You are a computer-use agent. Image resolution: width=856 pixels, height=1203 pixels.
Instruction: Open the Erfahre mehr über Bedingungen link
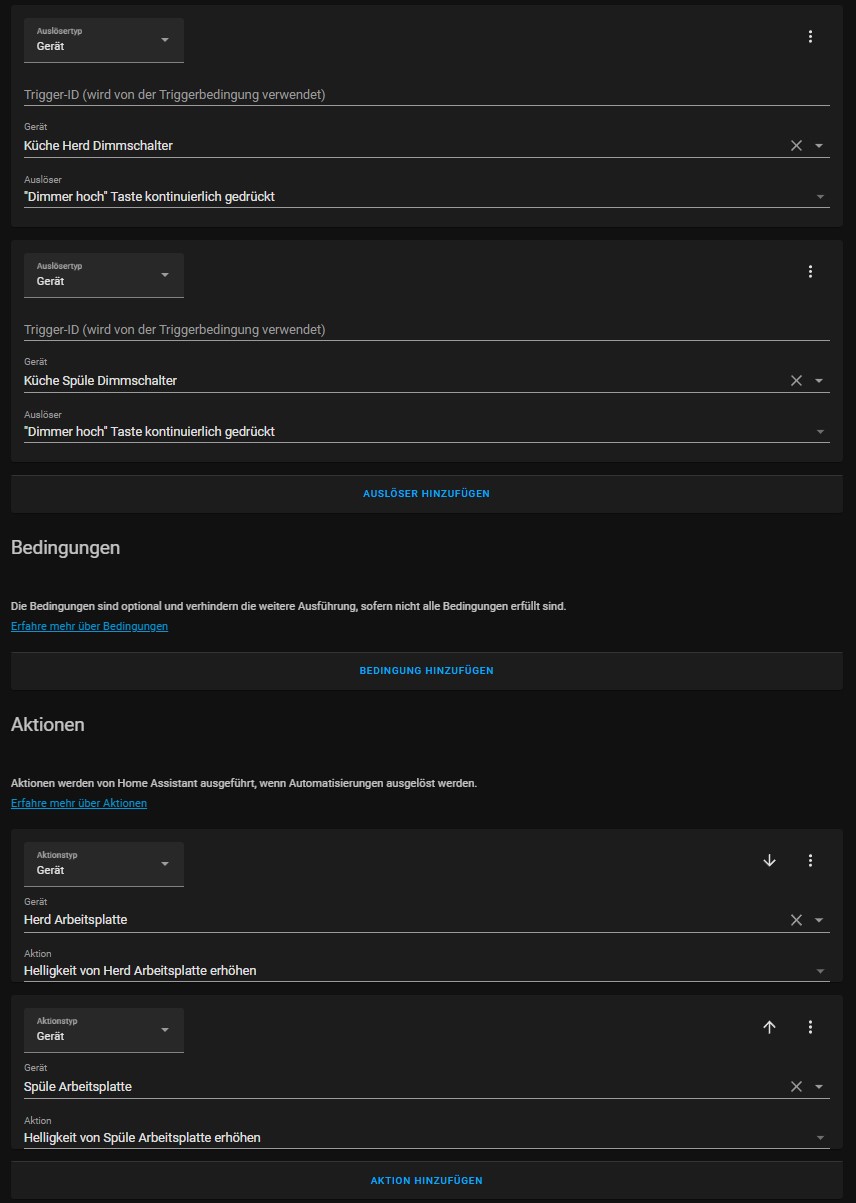(x=89, y=626)
